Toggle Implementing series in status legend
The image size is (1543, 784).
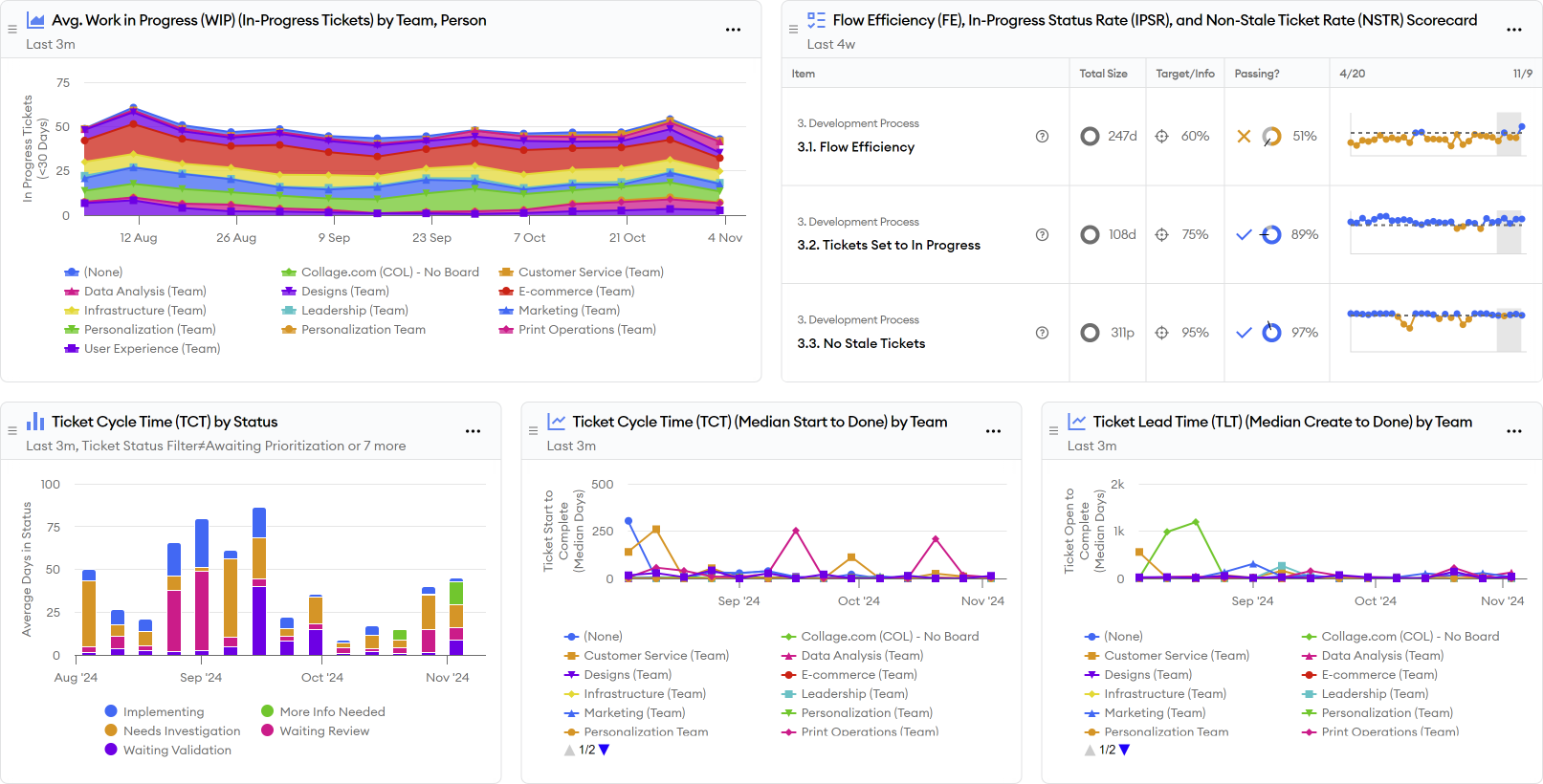pos(163,711)
